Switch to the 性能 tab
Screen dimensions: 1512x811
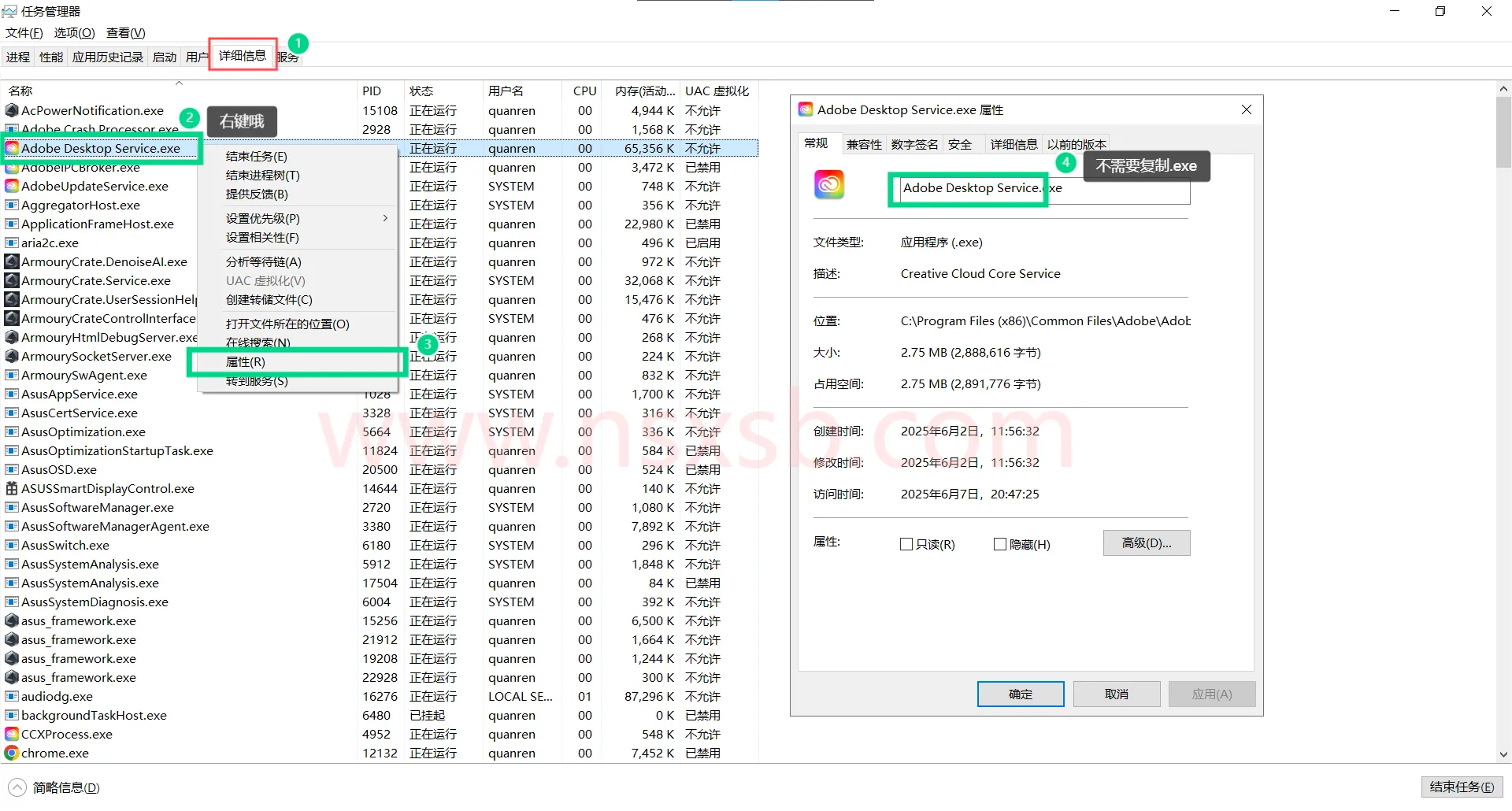(51, 57)
